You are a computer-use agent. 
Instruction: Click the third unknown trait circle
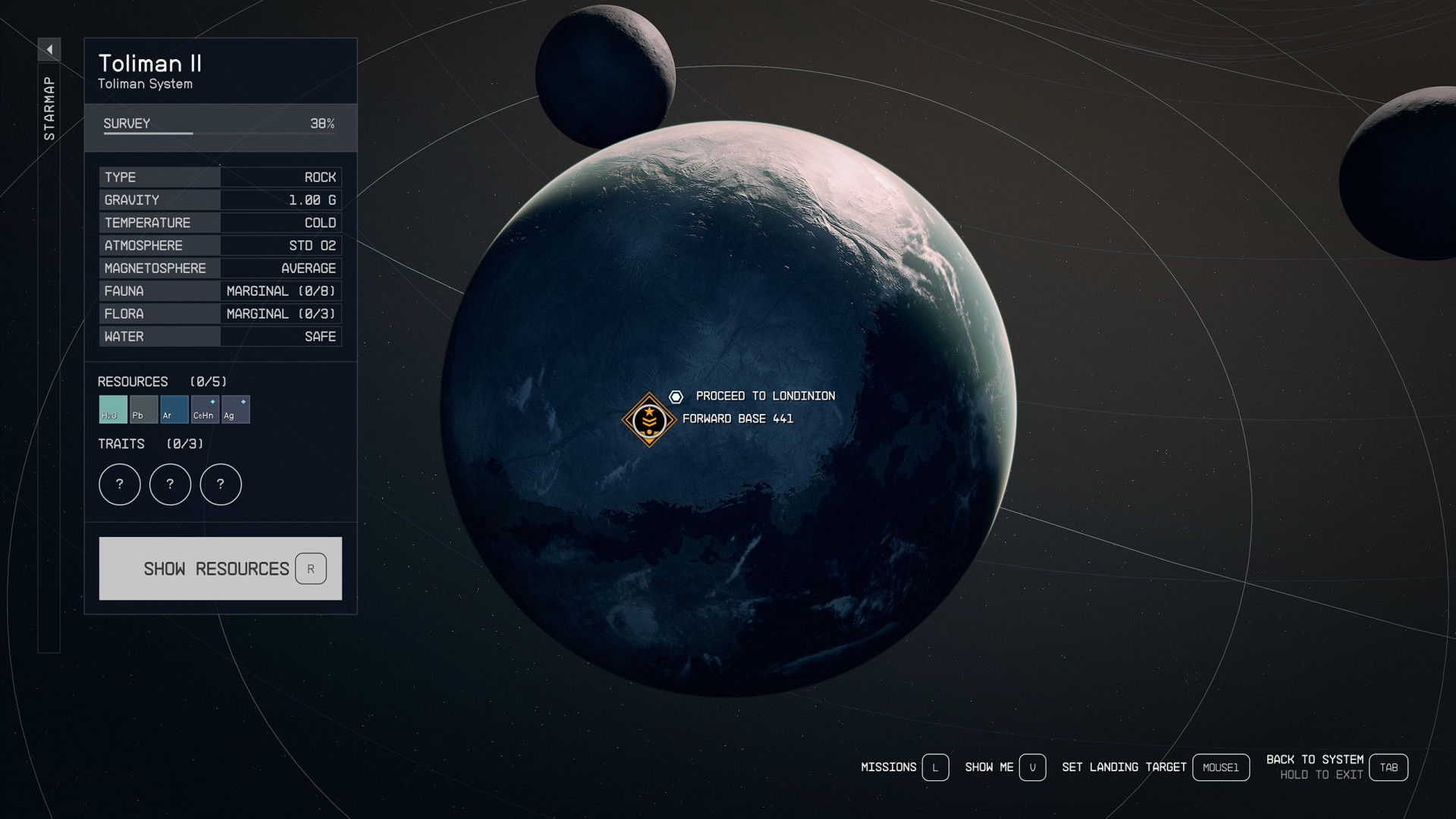221,484
